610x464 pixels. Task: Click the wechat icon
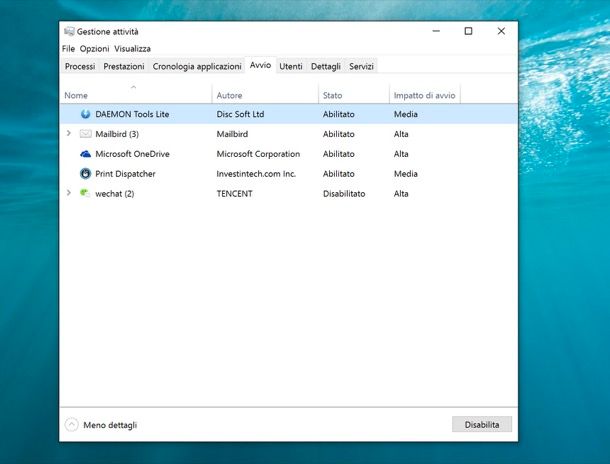point(85,193)
